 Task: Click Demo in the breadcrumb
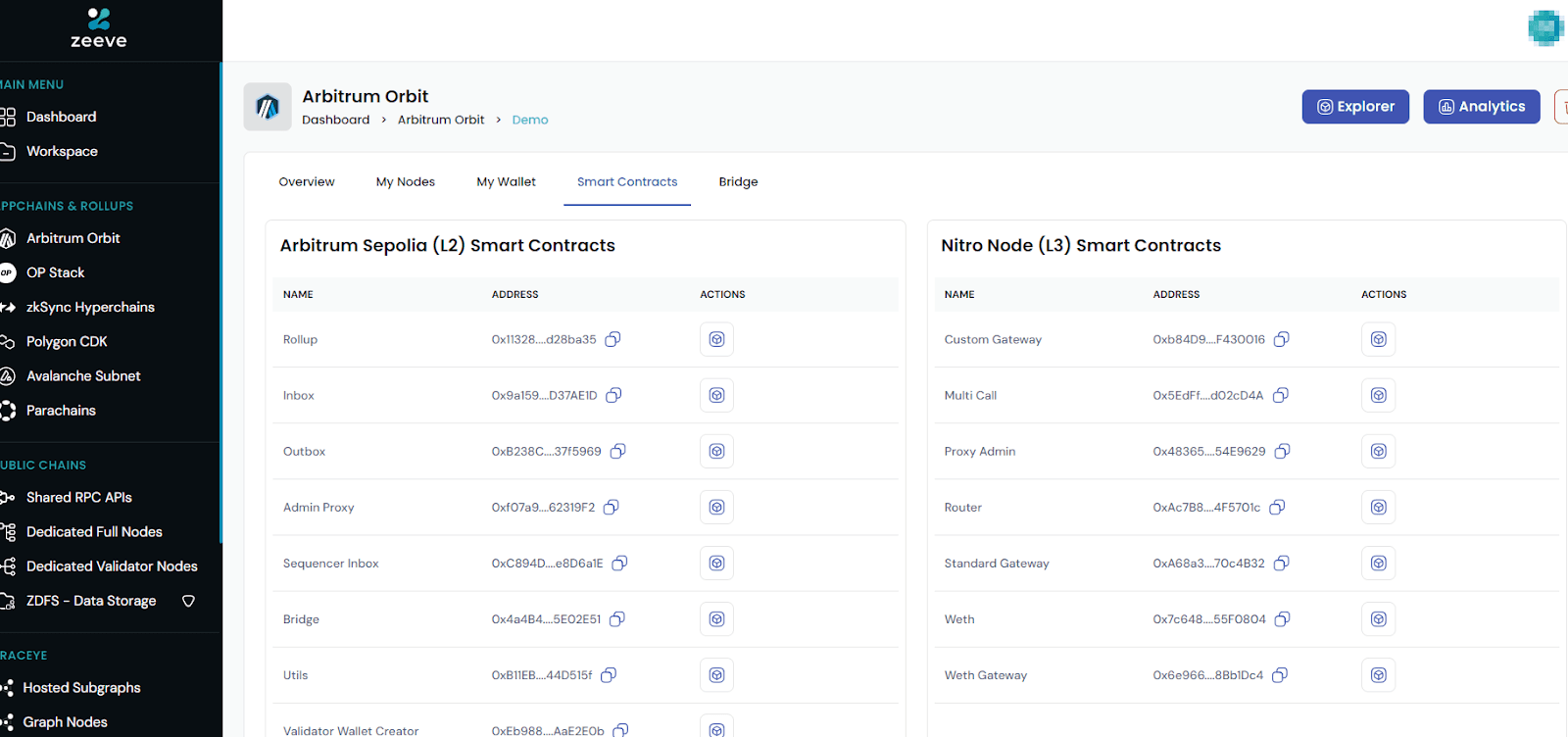(530, 120)
